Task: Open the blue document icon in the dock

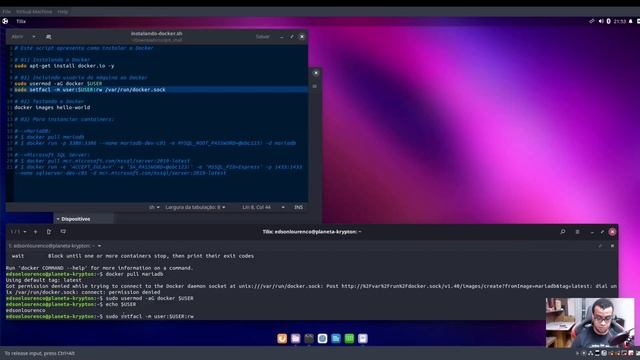Action: [x=336, y=338]
